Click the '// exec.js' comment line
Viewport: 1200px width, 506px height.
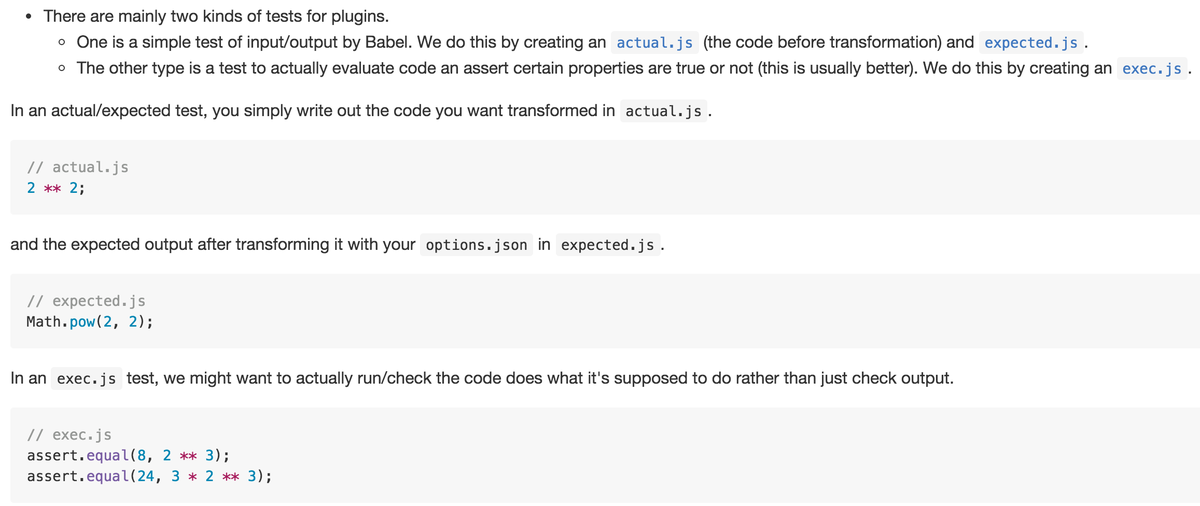(x=69, y=435)
